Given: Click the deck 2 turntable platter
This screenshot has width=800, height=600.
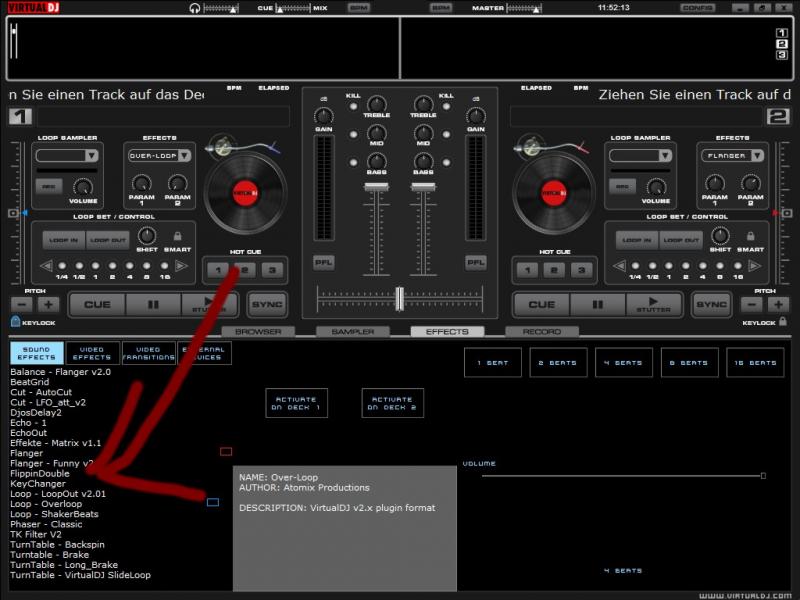Looking at the screenshot, I should tap(554, 193).
